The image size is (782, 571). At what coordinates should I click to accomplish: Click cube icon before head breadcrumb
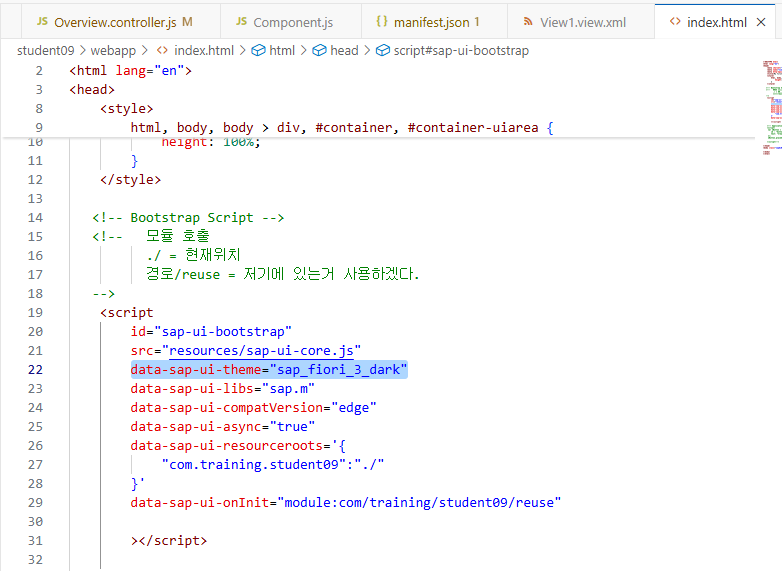pyautogui.click(x=319, y=50)
